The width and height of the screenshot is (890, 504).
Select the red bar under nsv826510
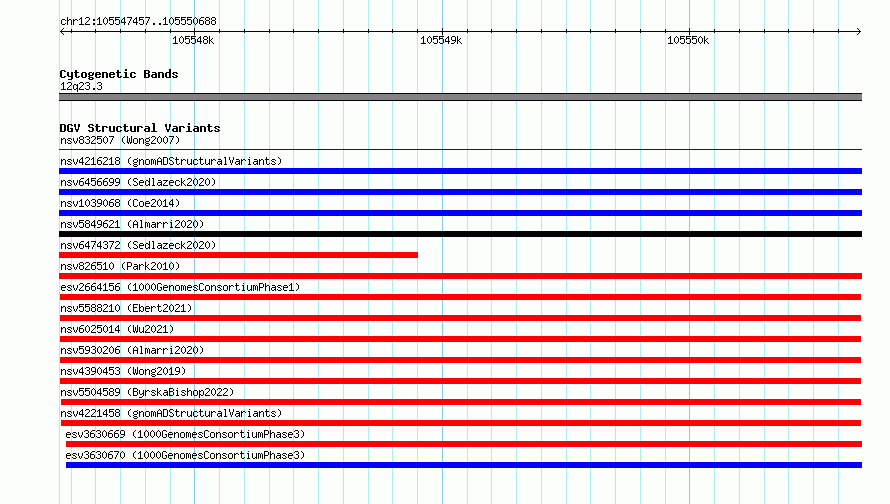pyautogui.click(x=460, y=276)
